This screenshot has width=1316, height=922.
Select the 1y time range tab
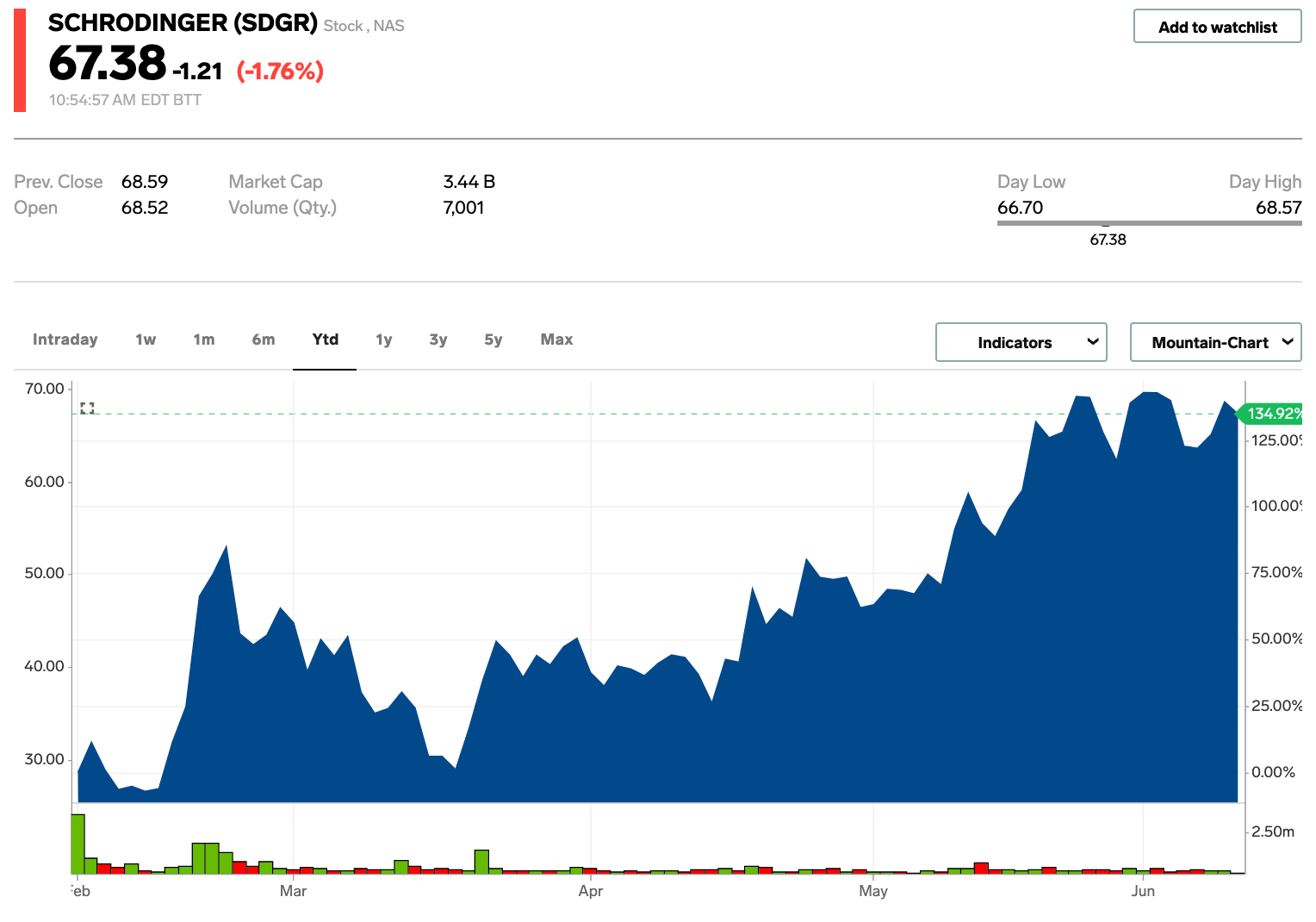tap(384, 340)
